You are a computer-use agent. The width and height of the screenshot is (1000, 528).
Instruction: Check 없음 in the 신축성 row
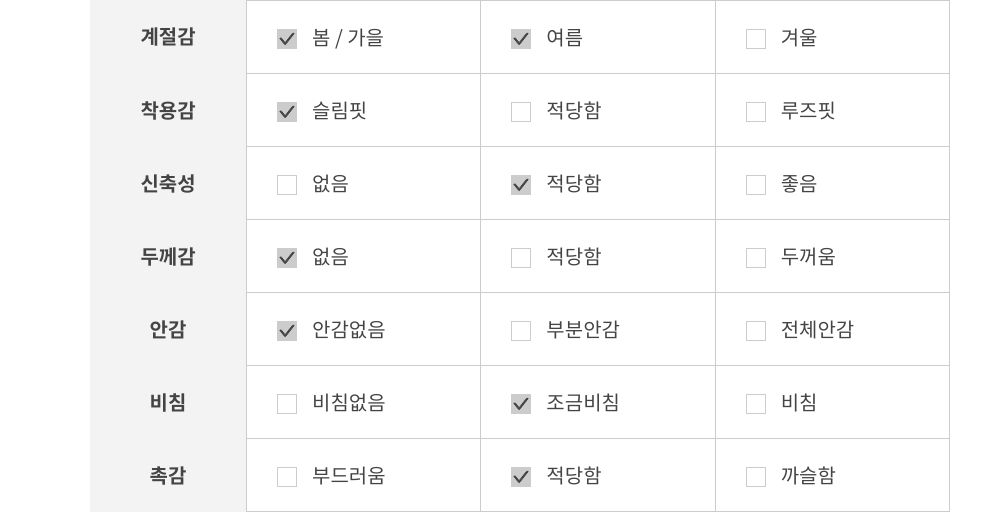287,185
